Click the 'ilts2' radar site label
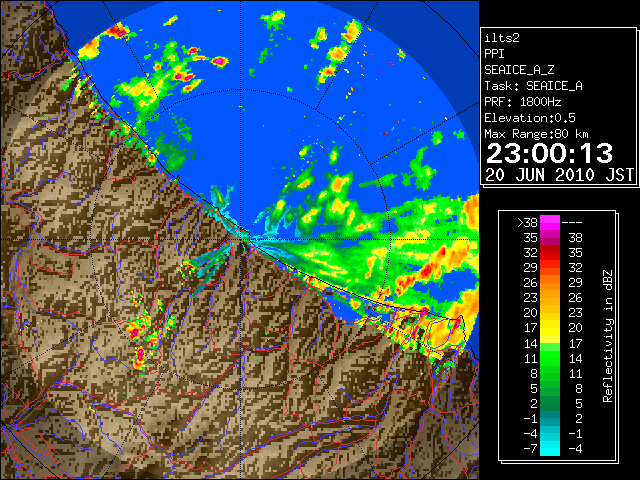This screenshot has height=480, width=640. (502, 38)
